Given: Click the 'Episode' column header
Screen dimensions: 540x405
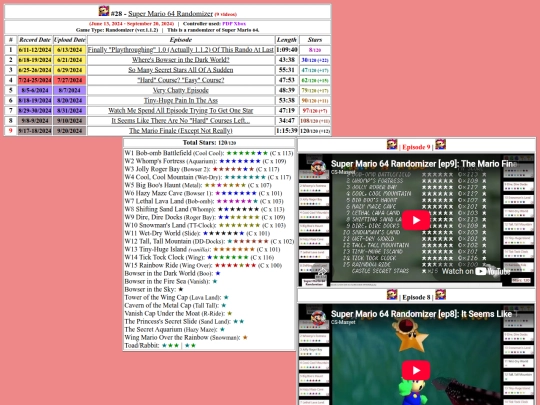Looking at the screenshot, I should pyautogui.click(x=181, y=40).
